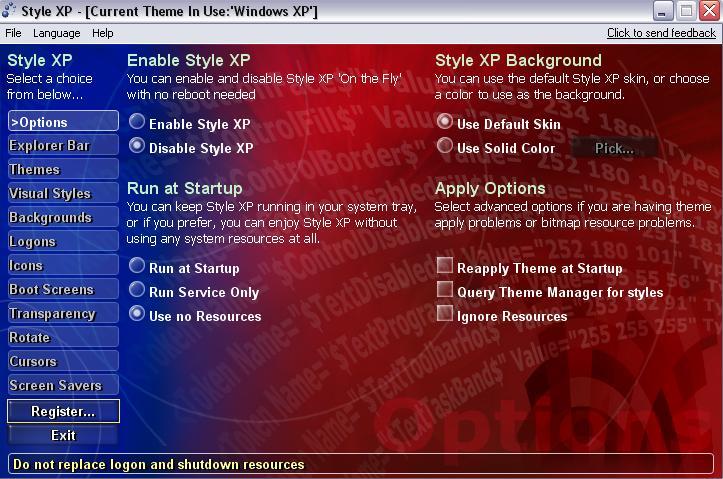Tick the Ignore Resources checkbox

(x=446, y=315)
